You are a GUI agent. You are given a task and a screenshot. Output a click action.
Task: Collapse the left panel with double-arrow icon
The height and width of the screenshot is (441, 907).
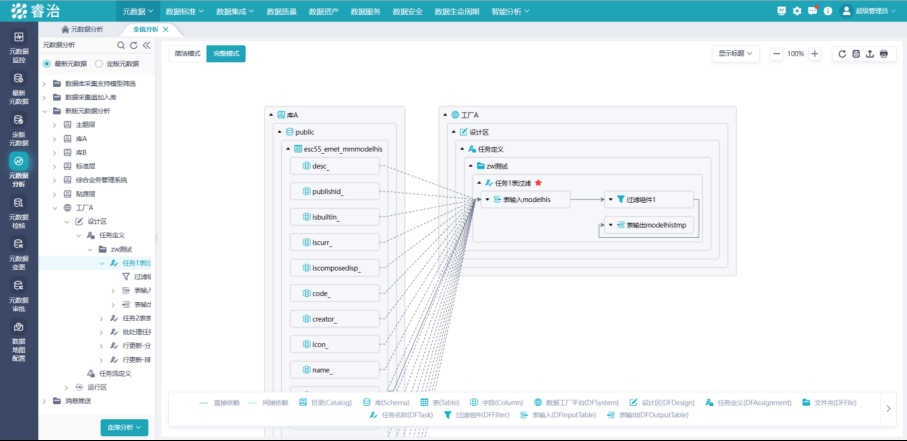pyautogui.click(x=146, y=46)
